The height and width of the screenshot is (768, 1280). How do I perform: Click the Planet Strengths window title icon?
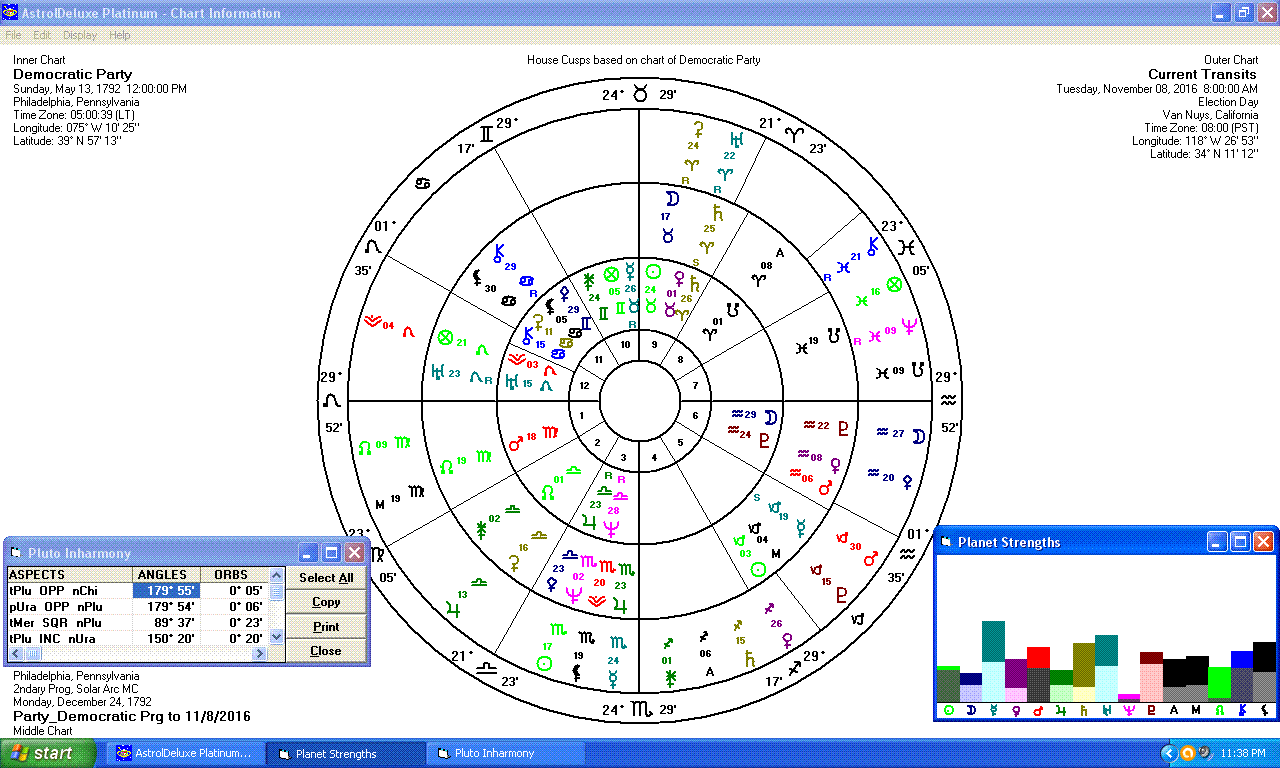(x=946, y=542)
